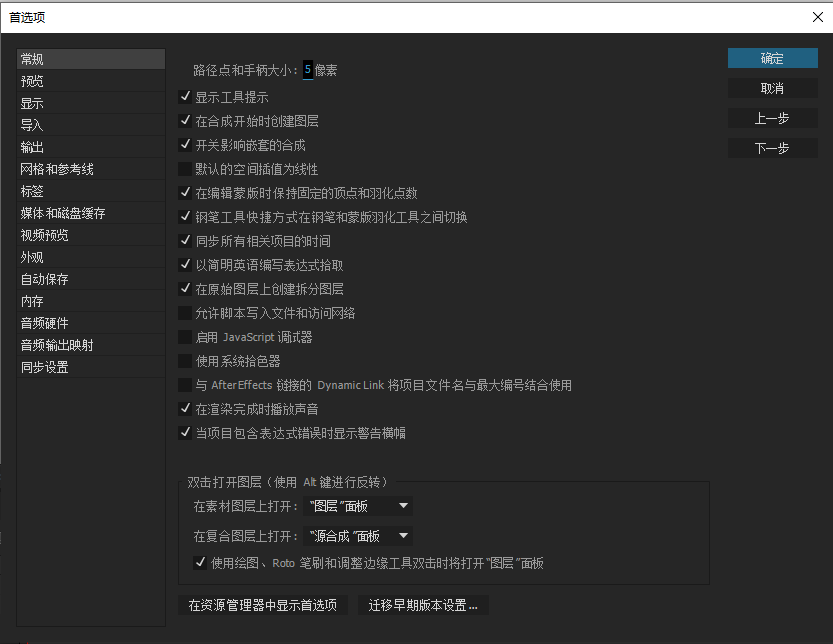Open 在素材图层上打开 dropdown

[358, 506]
